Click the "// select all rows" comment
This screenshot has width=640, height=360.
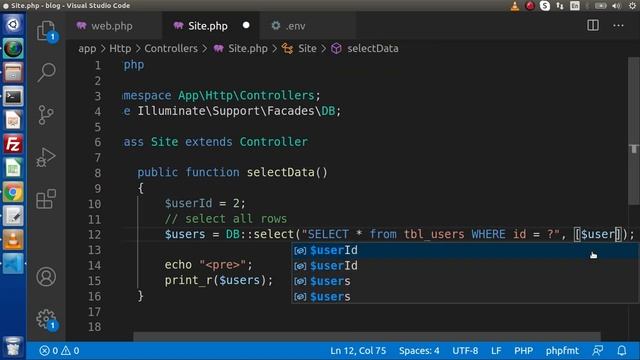point(226,219)
